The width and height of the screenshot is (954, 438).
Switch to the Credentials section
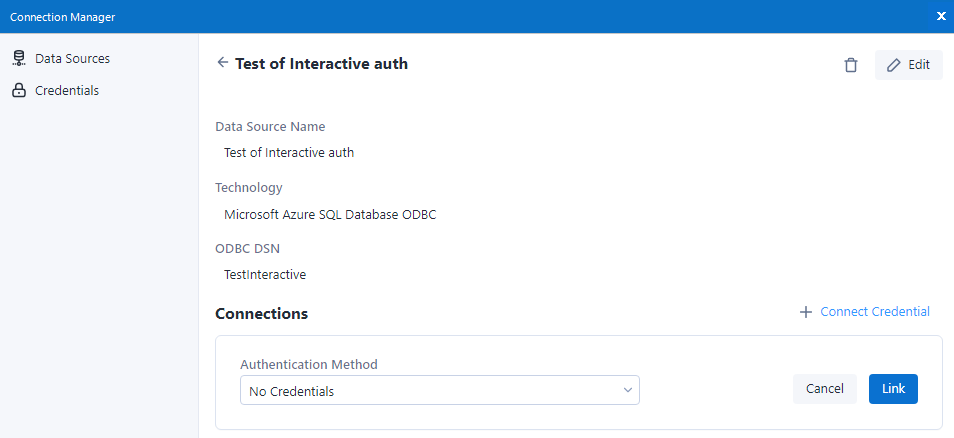point(66,91)
